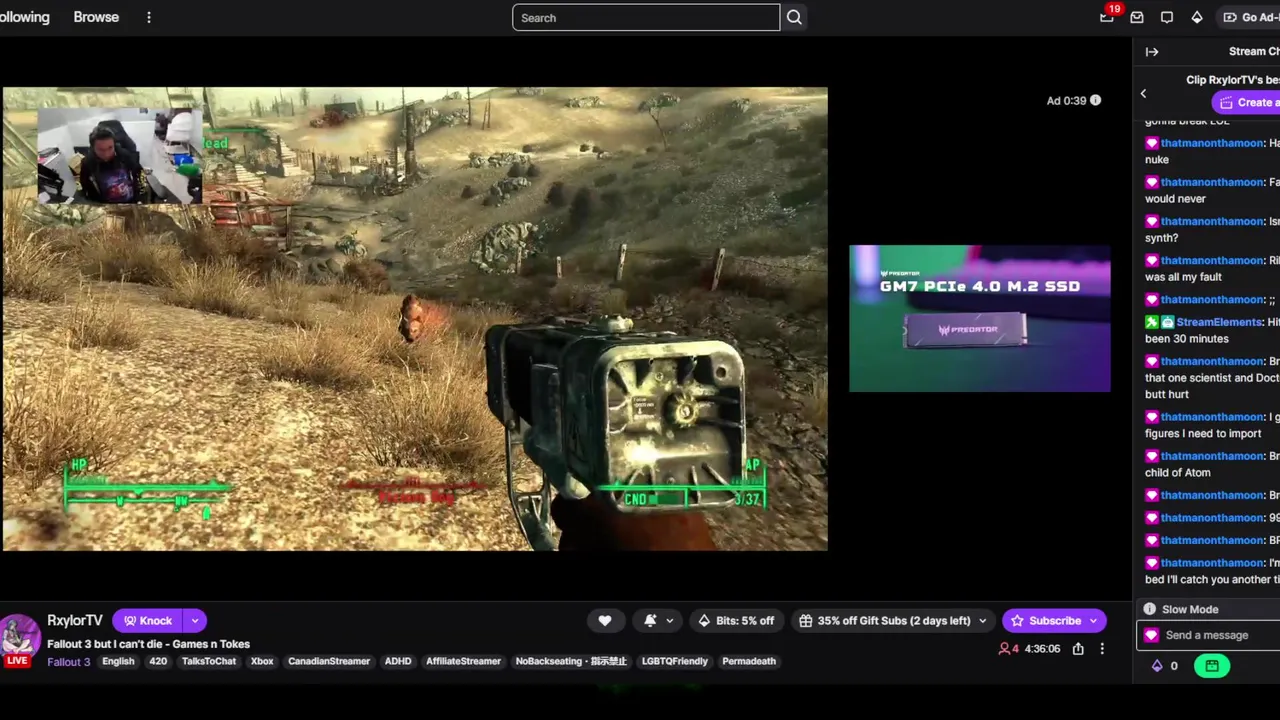Screen dimensions: 1280x720
Task: Click the bits diamond icon below chat input
Action: [1157, 666]
